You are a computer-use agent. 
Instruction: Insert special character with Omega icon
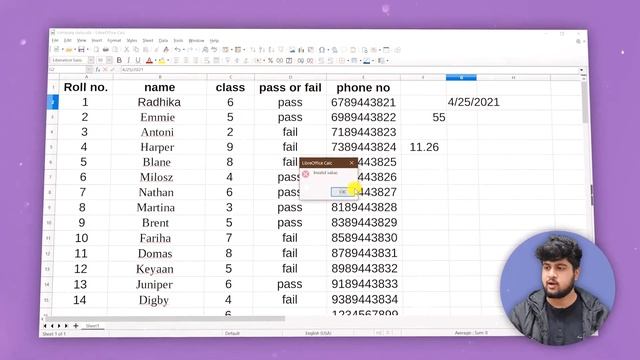[x=322, y=50]
